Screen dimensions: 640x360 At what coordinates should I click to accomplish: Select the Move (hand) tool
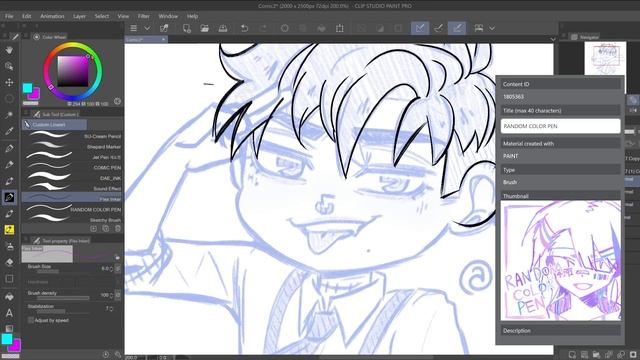(9, 50)
